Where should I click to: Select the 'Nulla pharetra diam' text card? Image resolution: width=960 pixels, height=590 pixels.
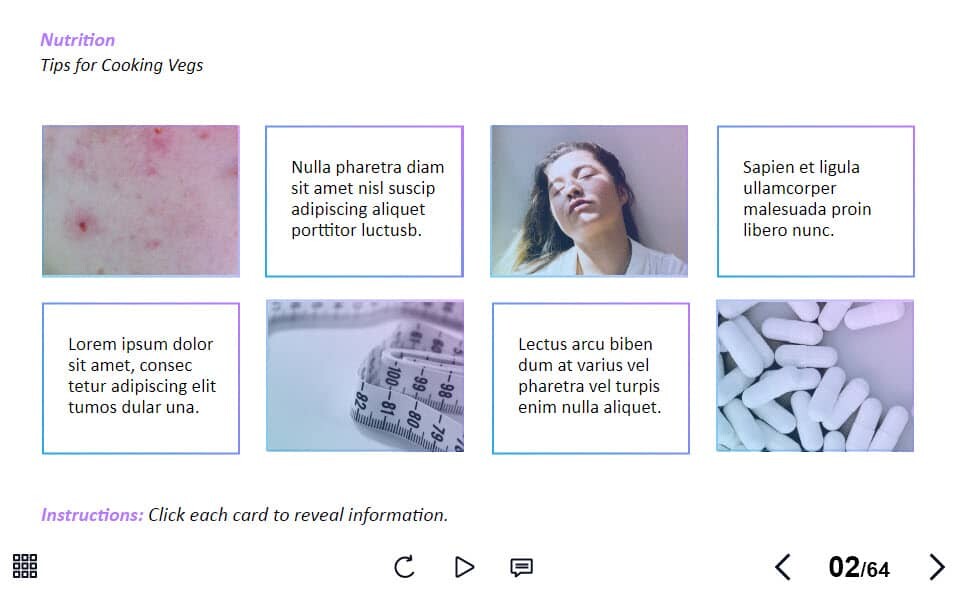coord(364,201)
